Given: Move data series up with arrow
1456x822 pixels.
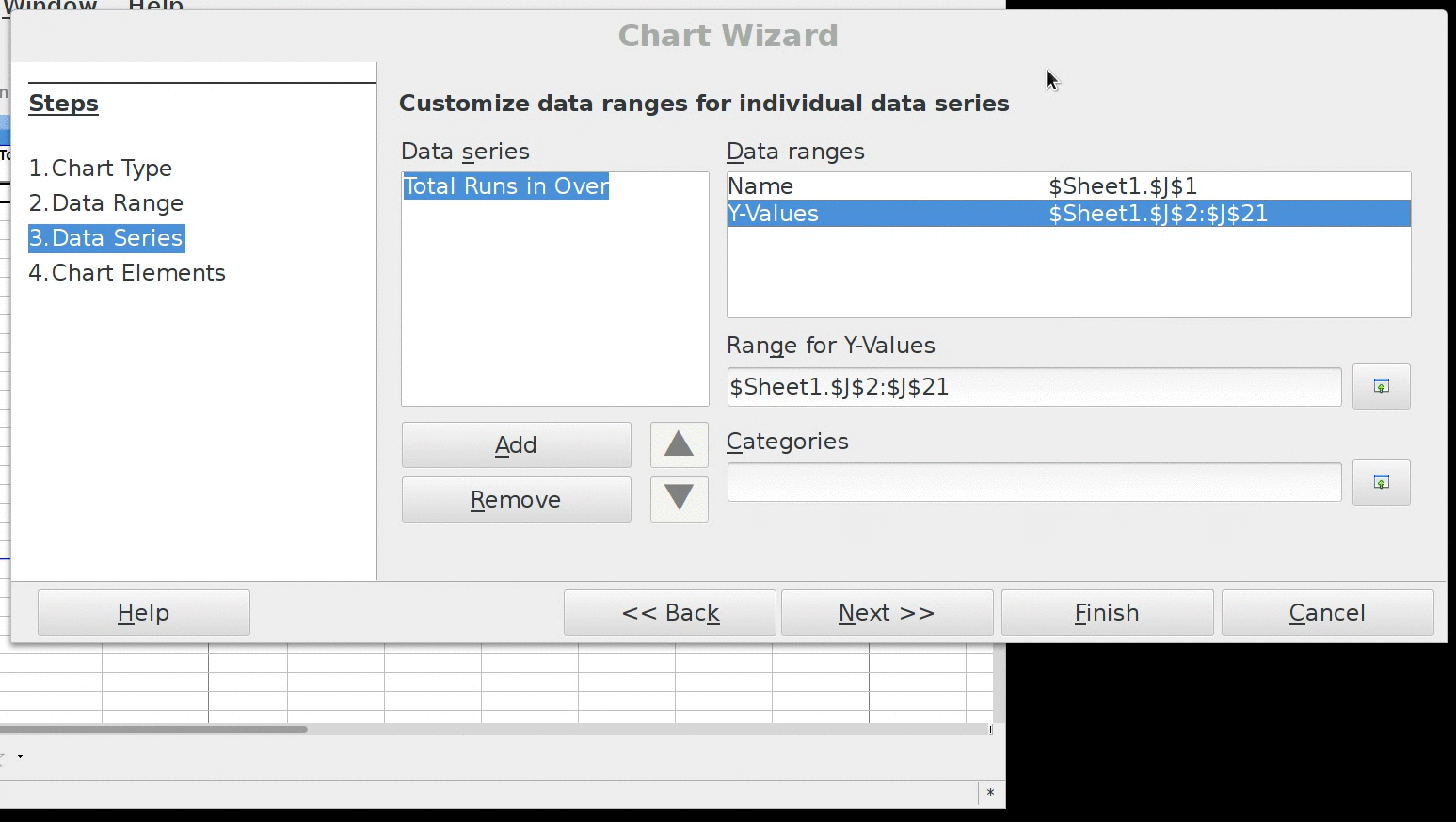Looking at the screenshot, I should click(679, 445).
